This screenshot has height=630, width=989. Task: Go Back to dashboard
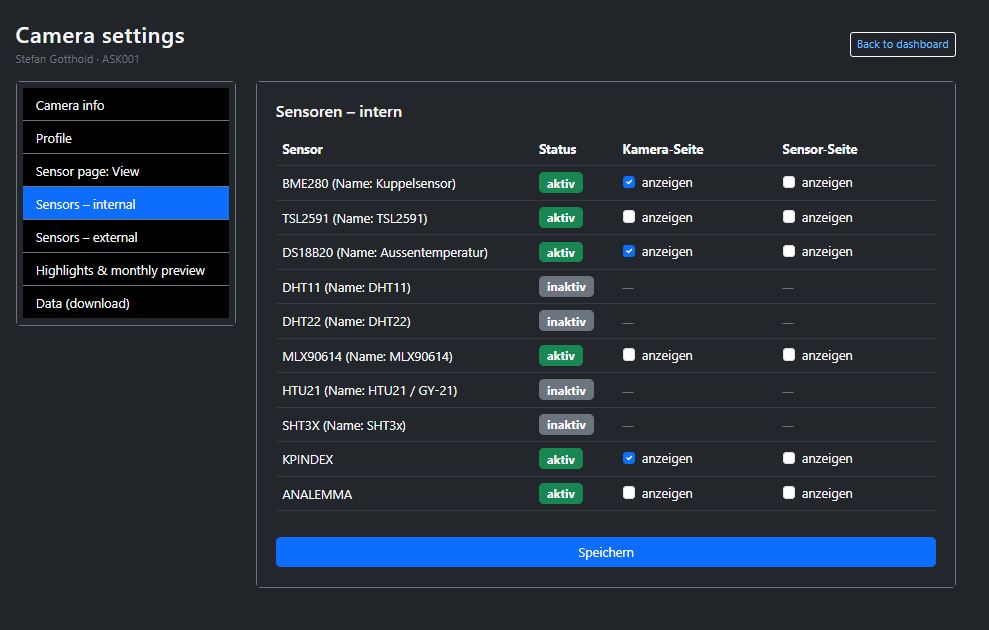tap(902, 44)
